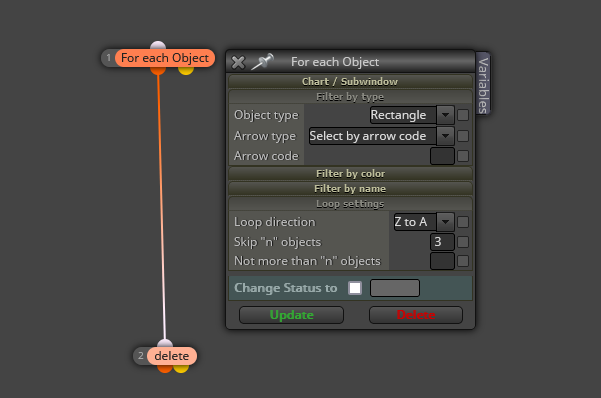This screenshot has width=601, height=398.
Task: Pin the For each Object panel
Action: click(x=262, y=61)
